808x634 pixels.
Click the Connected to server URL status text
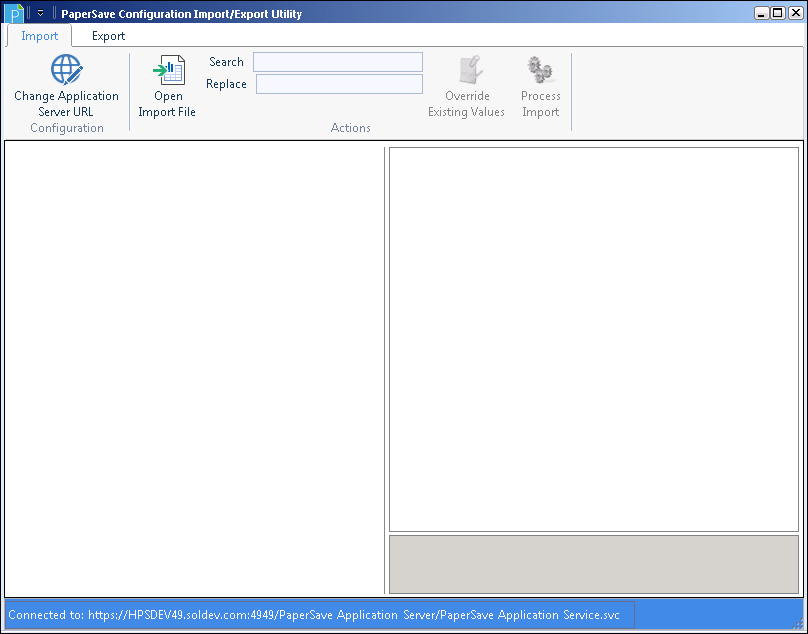314,615
